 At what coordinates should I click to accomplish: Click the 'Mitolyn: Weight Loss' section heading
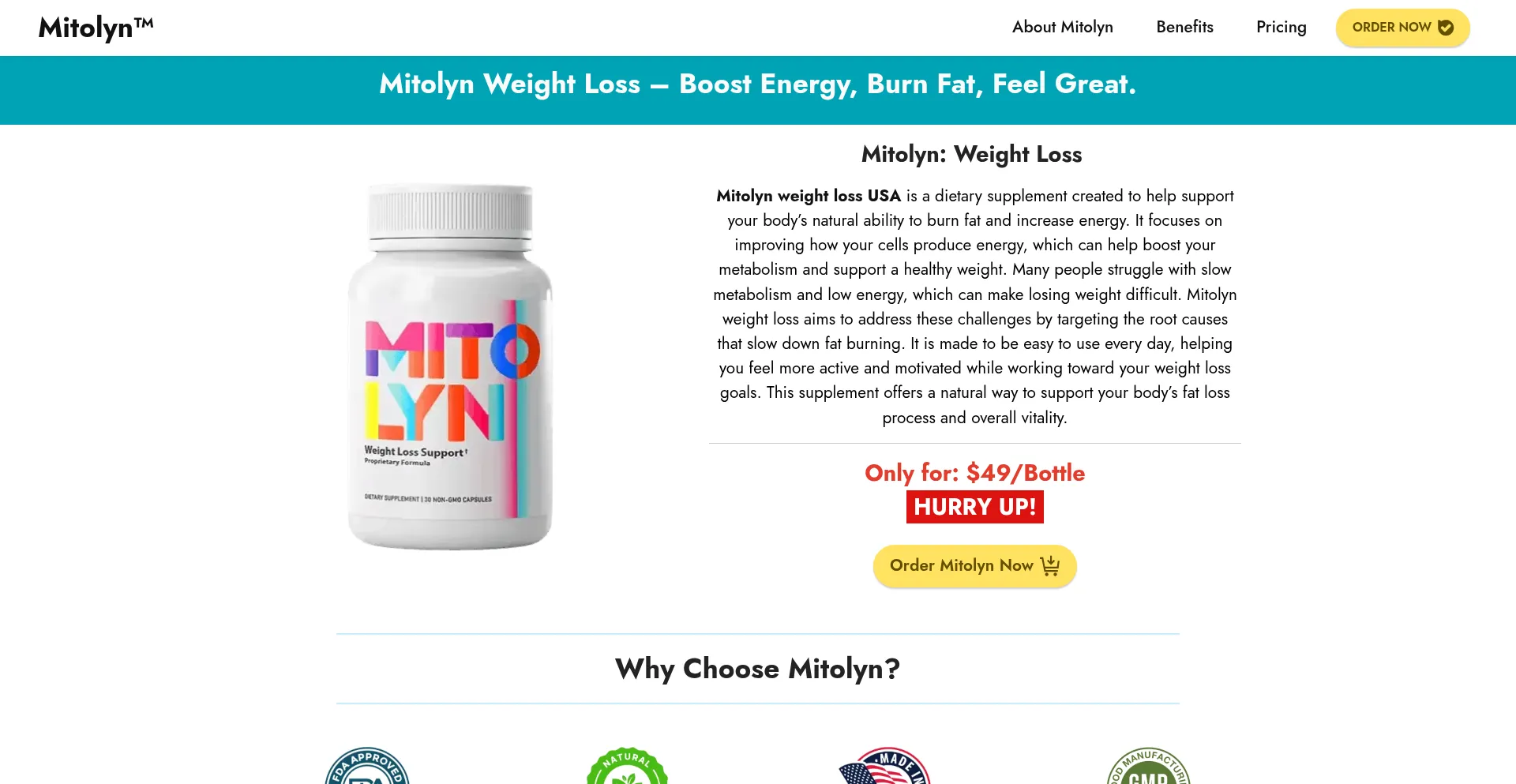pos(972,154)
